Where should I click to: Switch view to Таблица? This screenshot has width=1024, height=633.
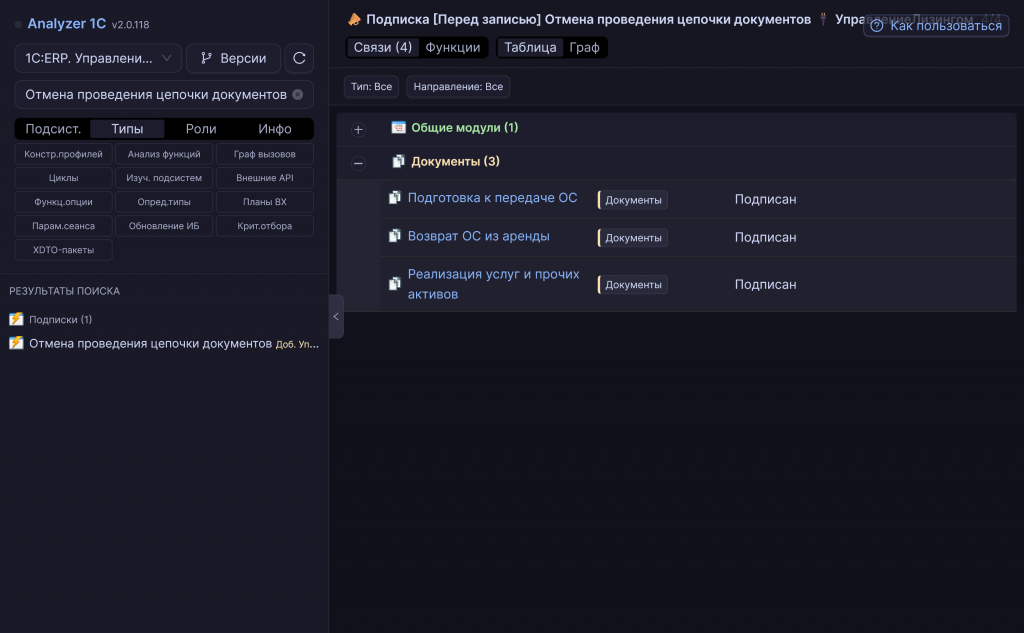[530, 48]
